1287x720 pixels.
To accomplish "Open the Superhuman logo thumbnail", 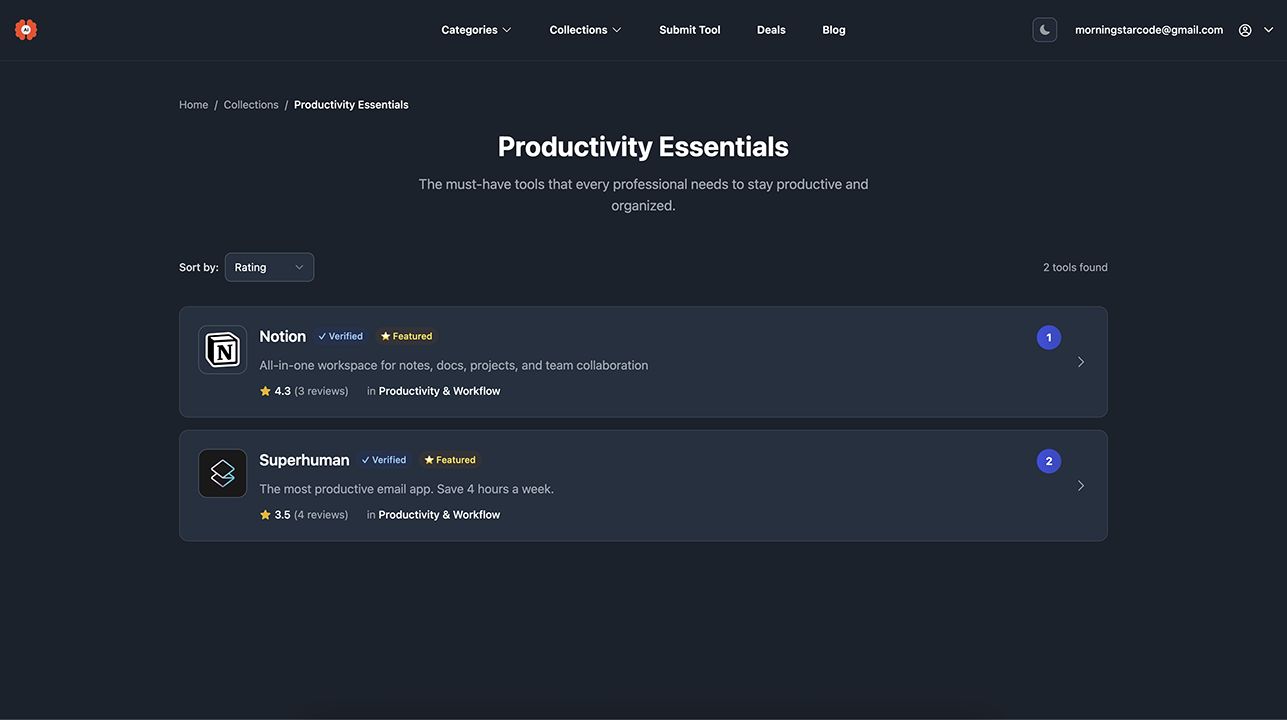I will (223, 473).
